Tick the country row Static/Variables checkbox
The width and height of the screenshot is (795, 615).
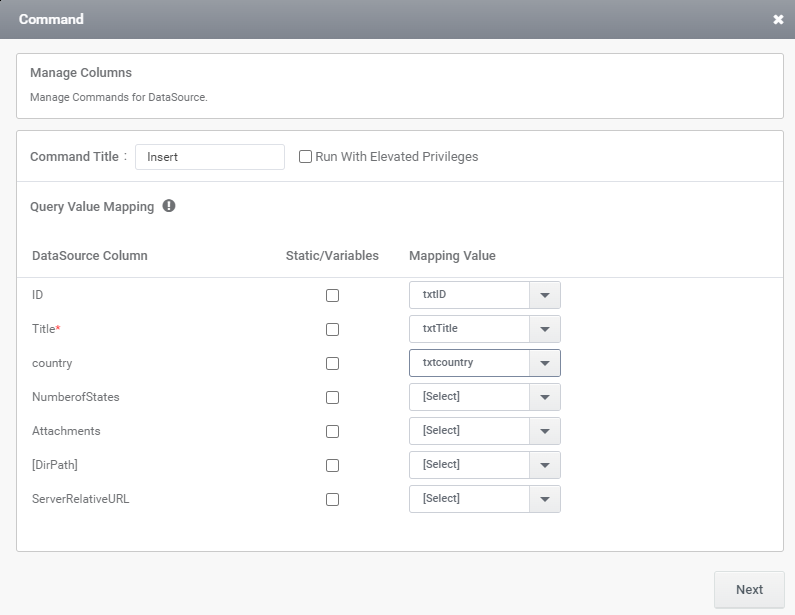332,363
